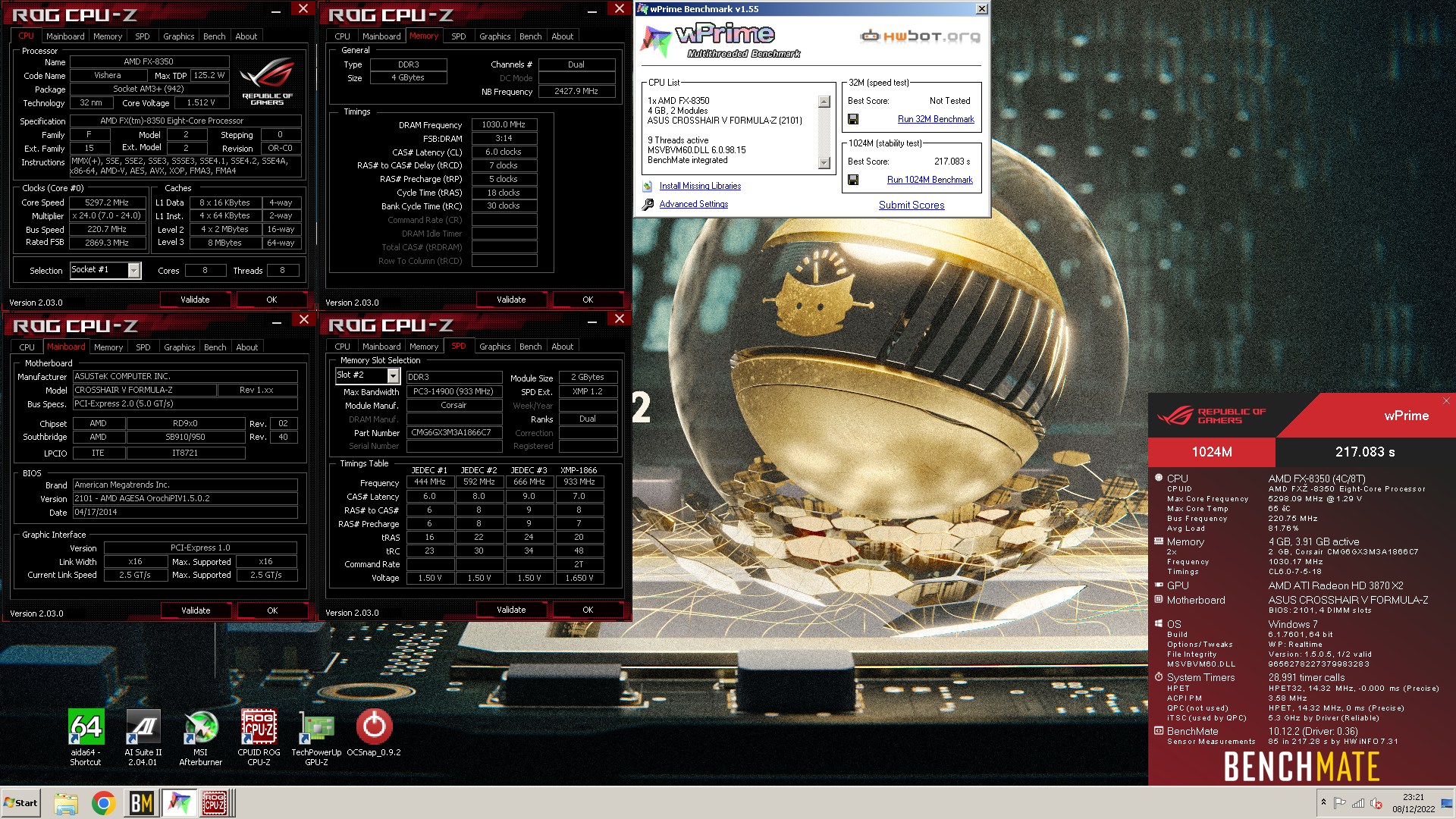Open Memory tab in the Mainboard window
Viewport: 1456px width, 819px height.
click(x=108, y=347)
